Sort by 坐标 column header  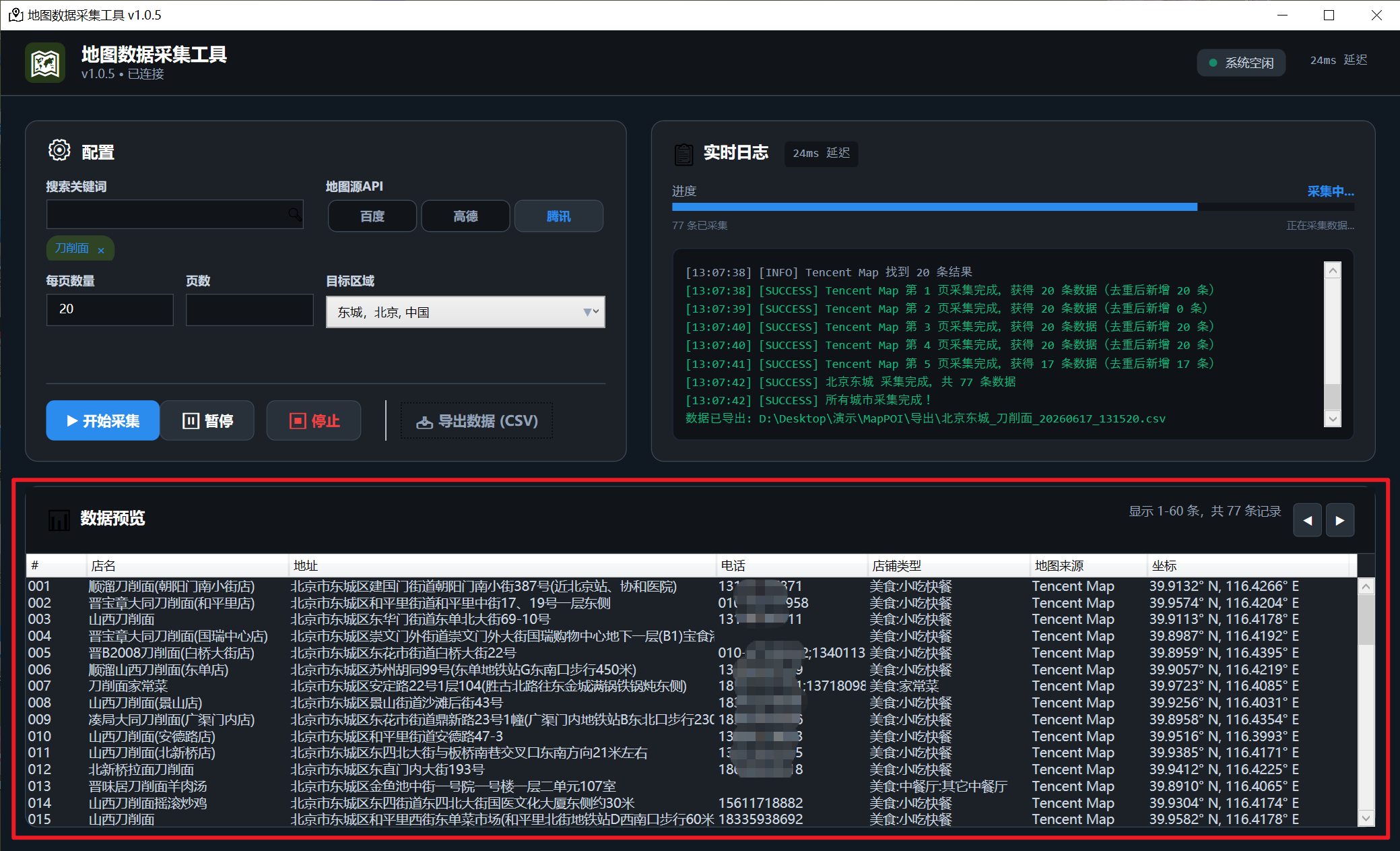(1248, 566)
